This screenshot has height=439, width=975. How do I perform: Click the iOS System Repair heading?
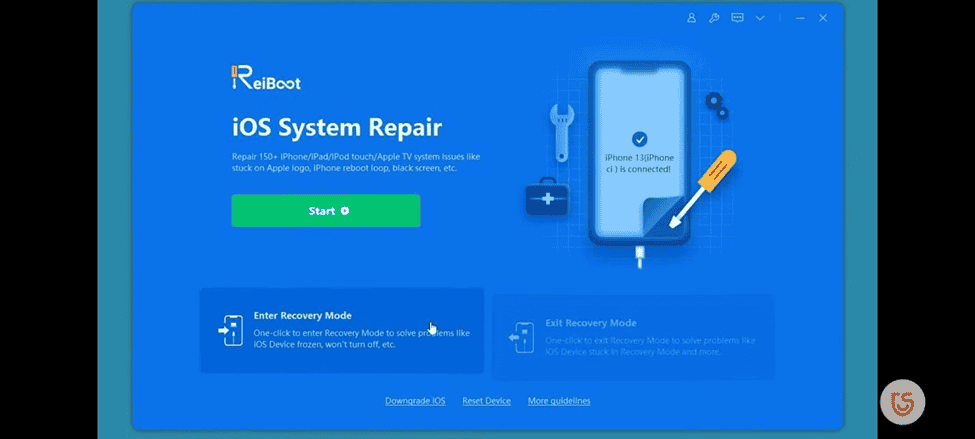click(x=337, y=127)
